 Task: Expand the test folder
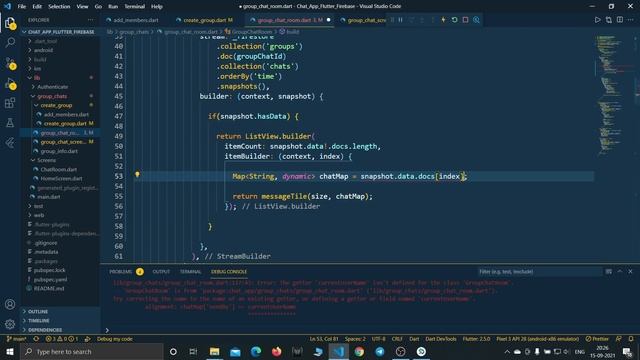click(38, 206)
